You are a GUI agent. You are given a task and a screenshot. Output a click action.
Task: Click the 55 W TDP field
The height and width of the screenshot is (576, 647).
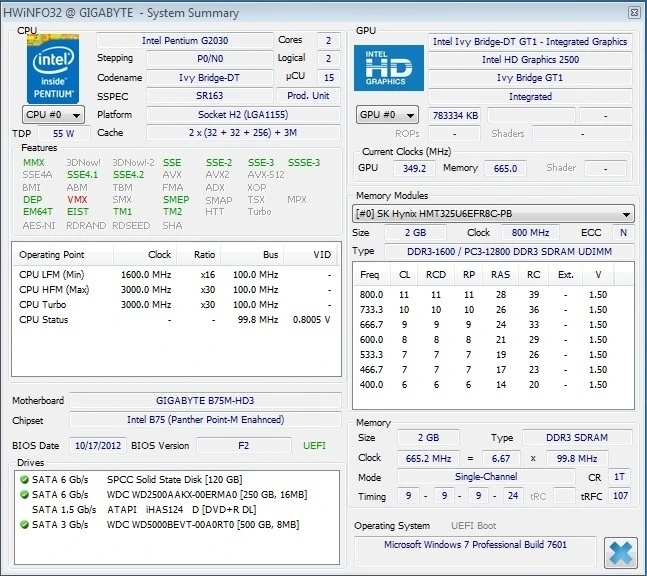tap(64, 134)
